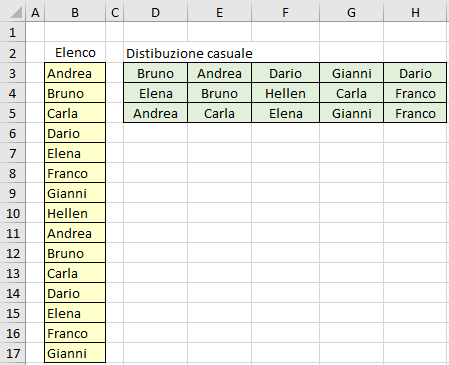Select row 1 header
This screenshot has width=449, height=365.
pos(13,32)
